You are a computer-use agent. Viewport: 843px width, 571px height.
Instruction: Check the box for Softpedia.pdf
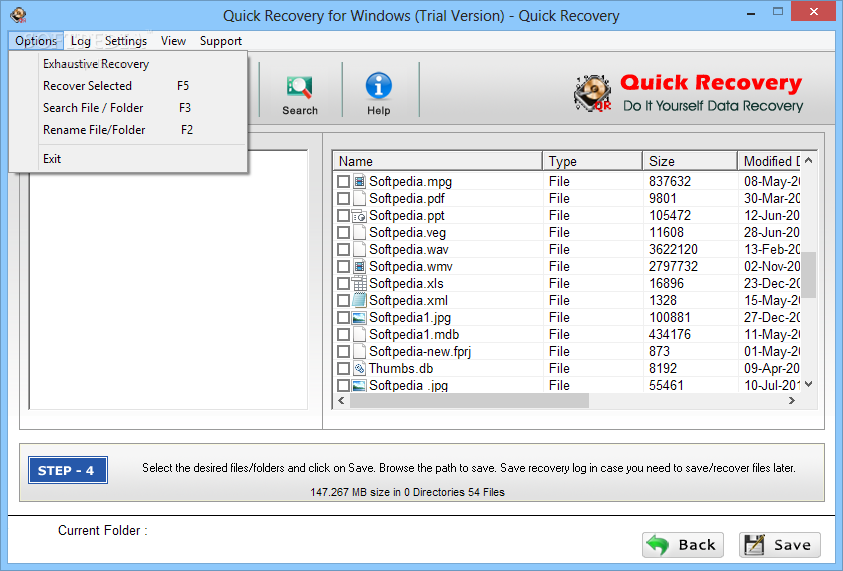tap(344, 199)
